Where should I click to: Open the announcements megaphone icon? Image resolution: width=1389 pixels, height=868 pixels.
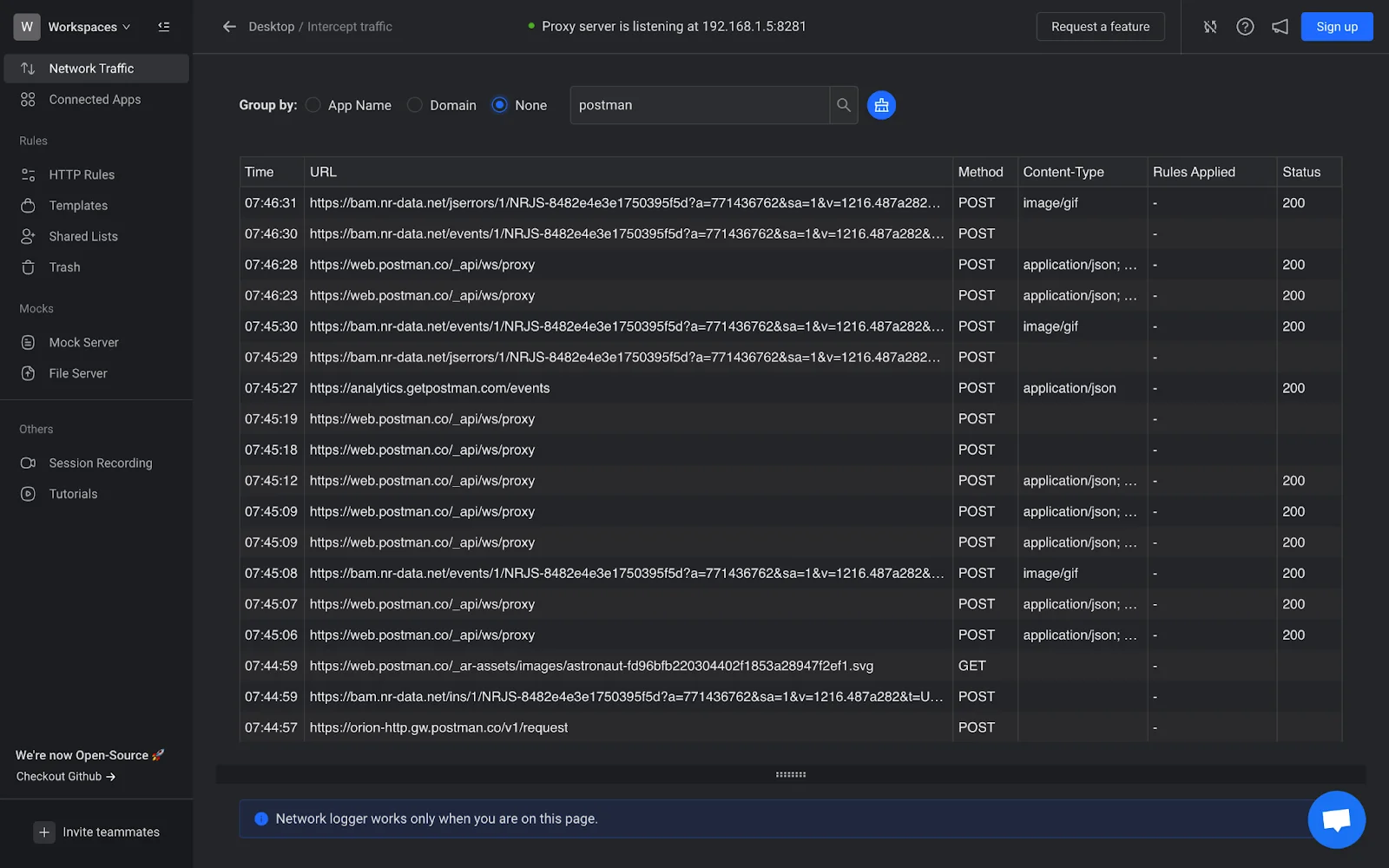[1280, 27]
